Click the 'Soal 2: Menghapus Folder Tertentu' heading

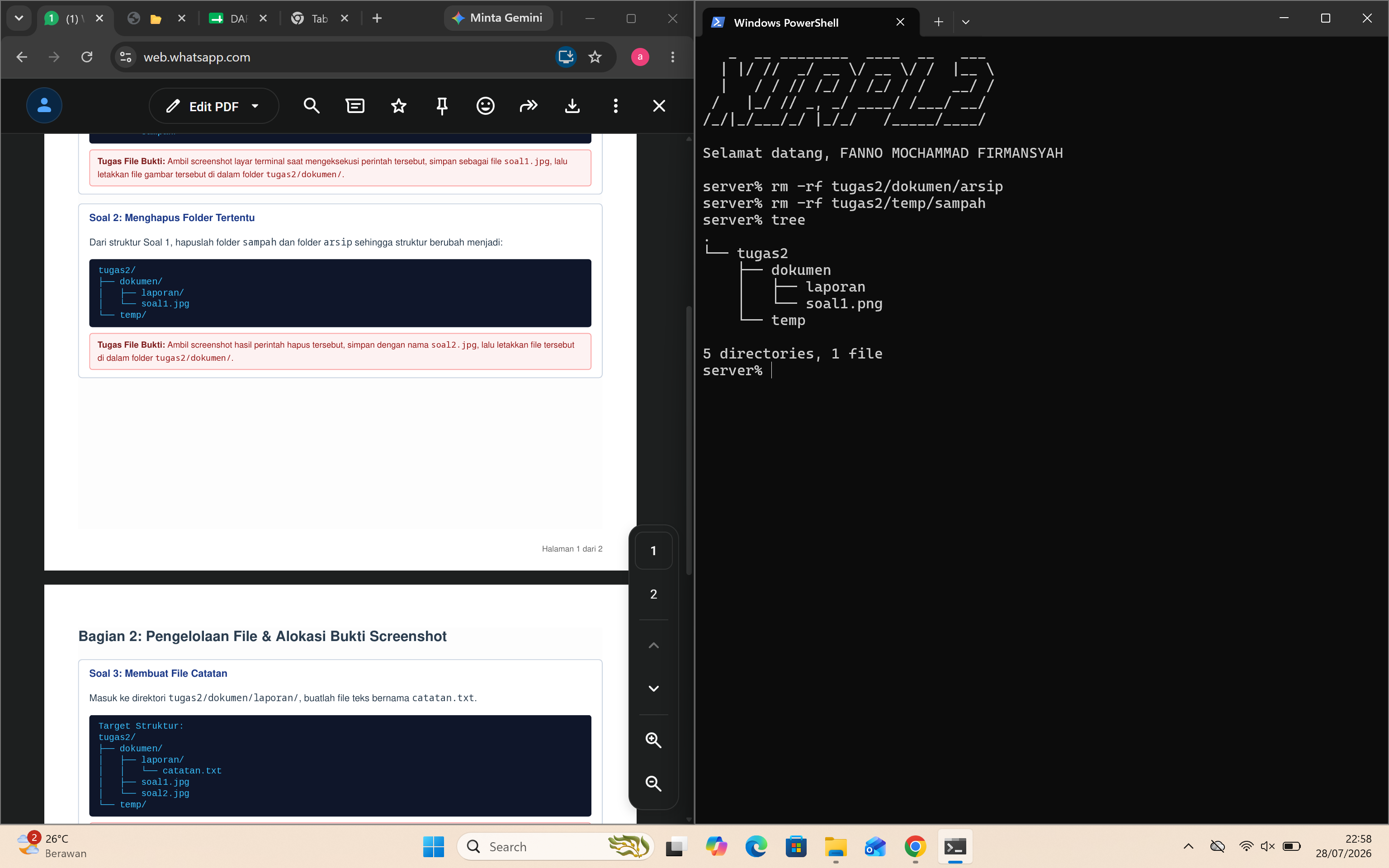point(172,218)
